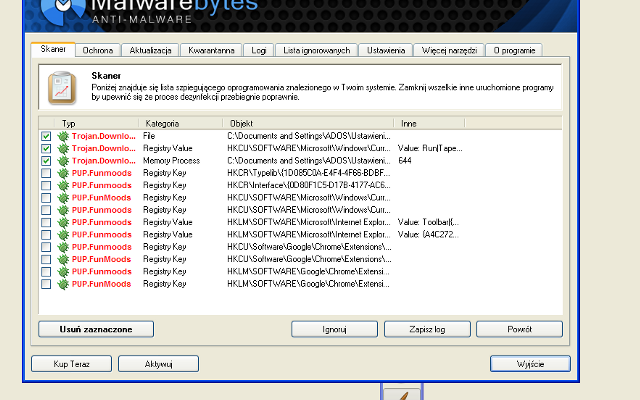
Task: Check last PUP.FunMoods HKLM Chrome row checkbox
Action: coord(46,284)
